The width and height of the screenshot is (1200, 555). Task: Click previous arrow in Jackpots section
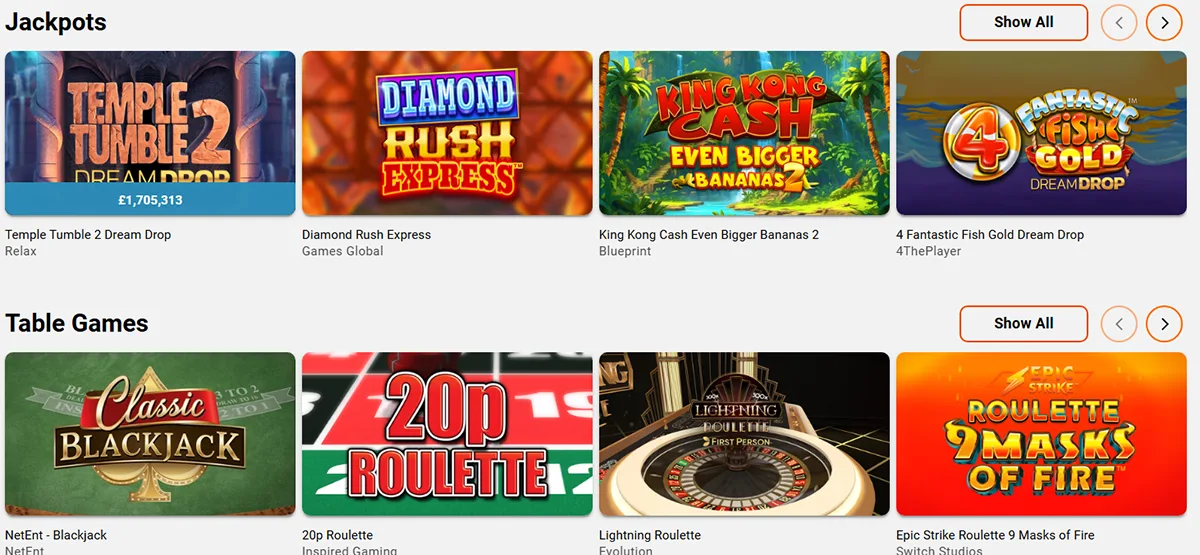pos(1119,22)
